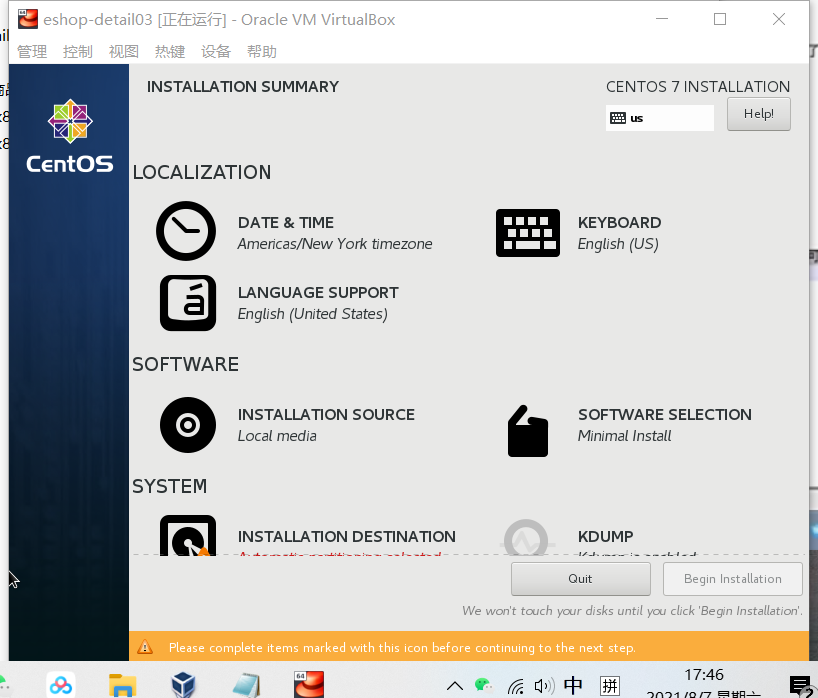Open the 管理 menu
Viewport: 818px width, 698px height.
(x=32, y=52)
